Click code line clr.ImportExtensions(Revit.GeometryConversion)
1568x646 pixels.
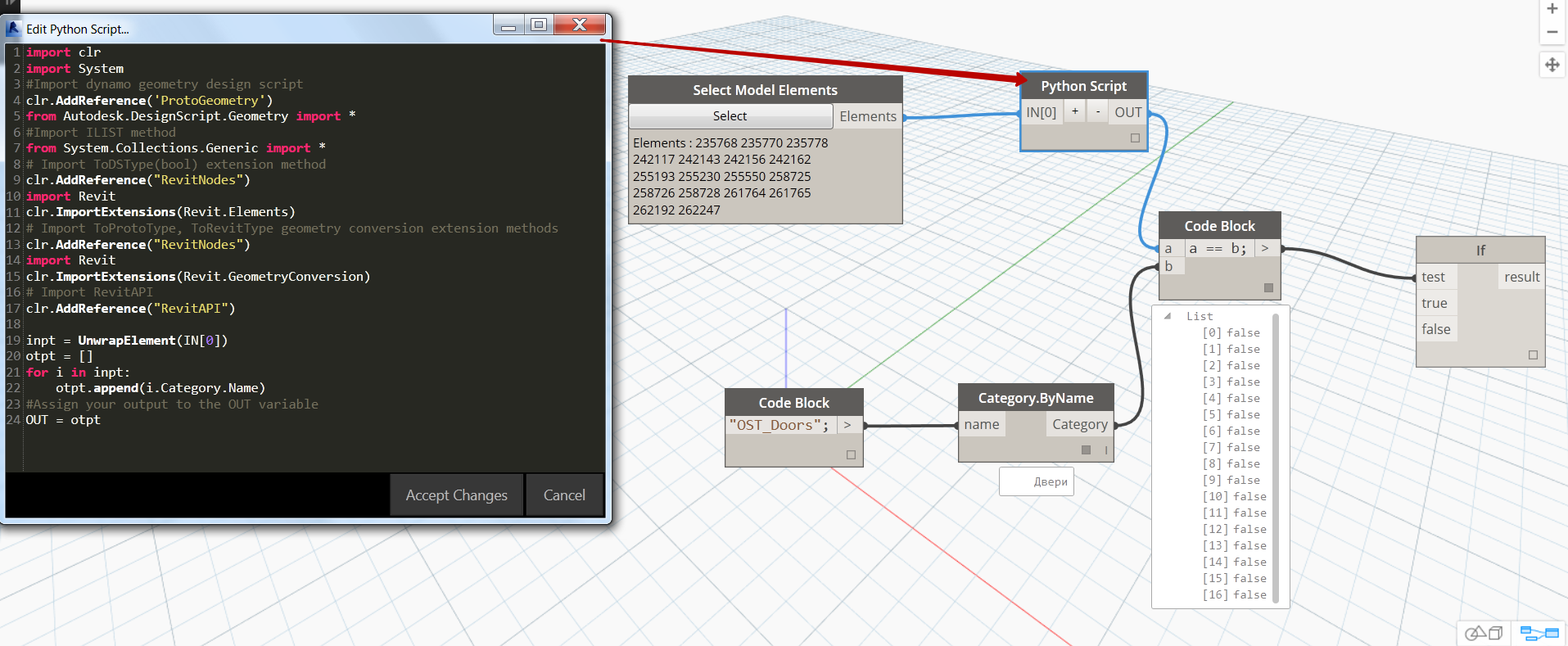pyautogui.click(x=198, y=277)
